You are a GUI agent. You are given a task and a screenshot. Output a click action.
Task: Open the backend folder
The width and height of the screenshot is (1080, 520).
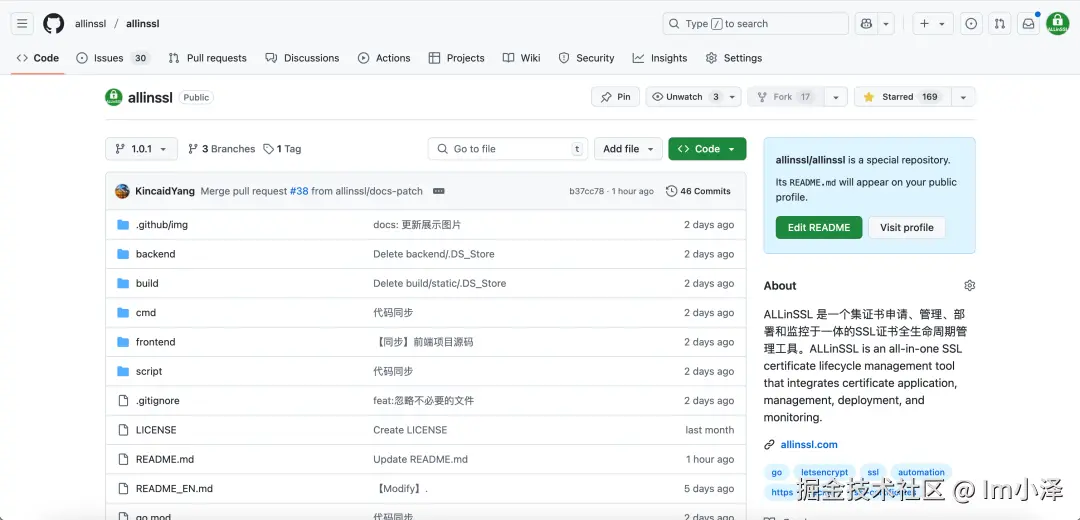tap(156, 254)
